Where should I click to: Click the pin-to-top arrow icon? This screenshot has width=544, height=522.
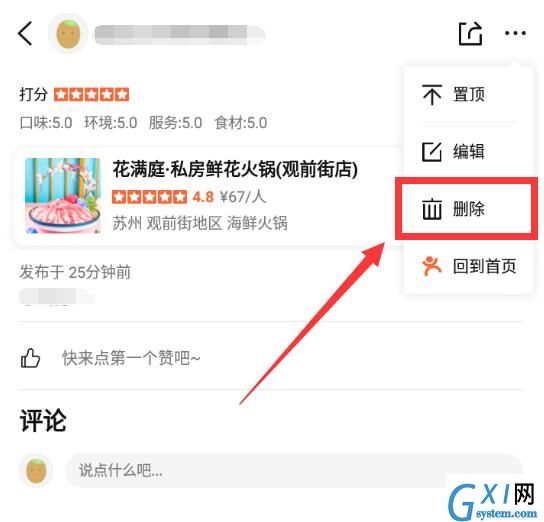pos(432,94)
